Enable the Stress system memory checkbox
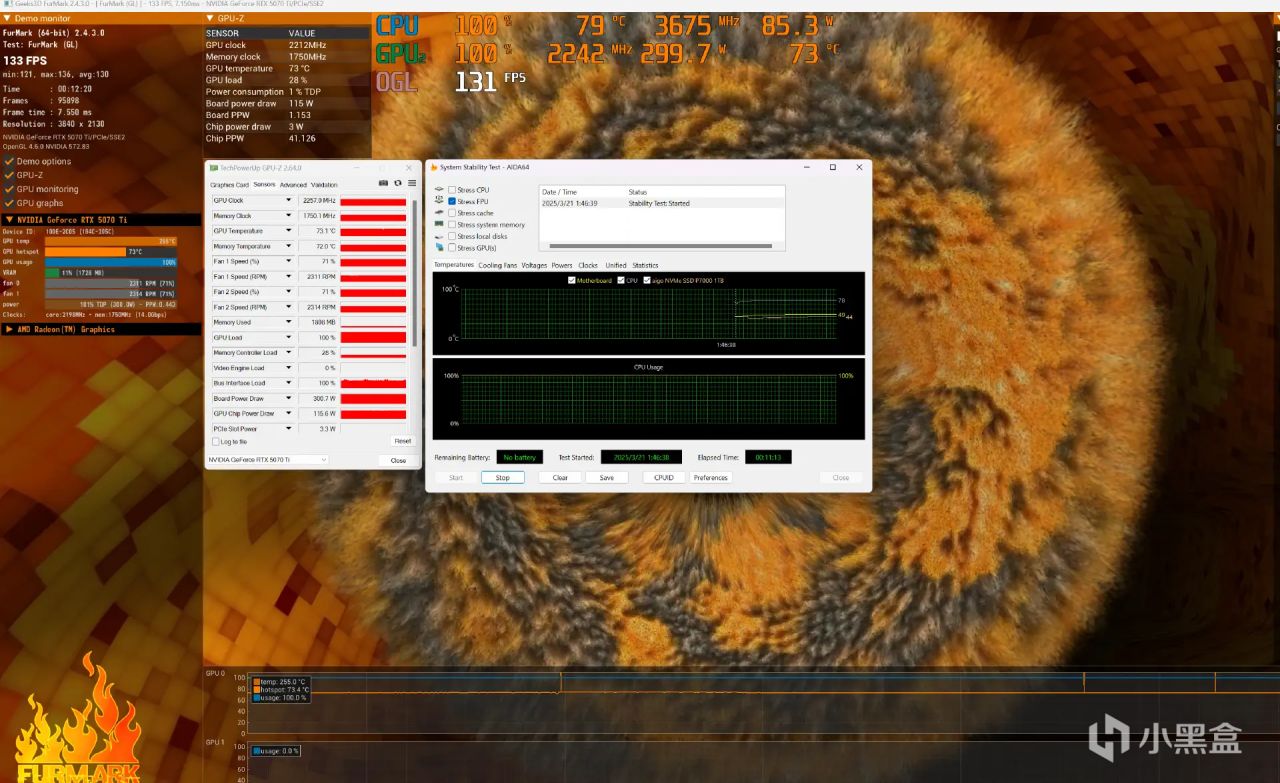The image size is (1280, 783). pyautogui.click(x=452, y=225)
